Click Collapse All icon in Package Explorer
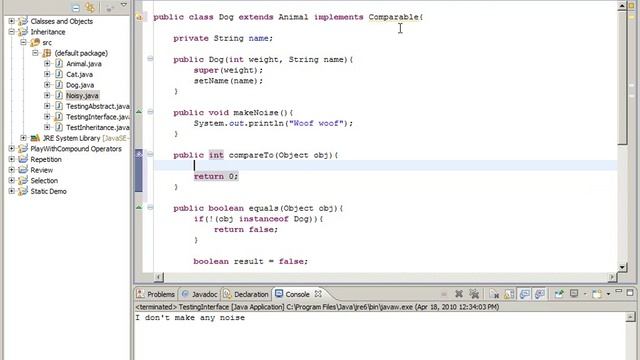The width and height of the screenshot is (640, 360). (x=76, y=8)
